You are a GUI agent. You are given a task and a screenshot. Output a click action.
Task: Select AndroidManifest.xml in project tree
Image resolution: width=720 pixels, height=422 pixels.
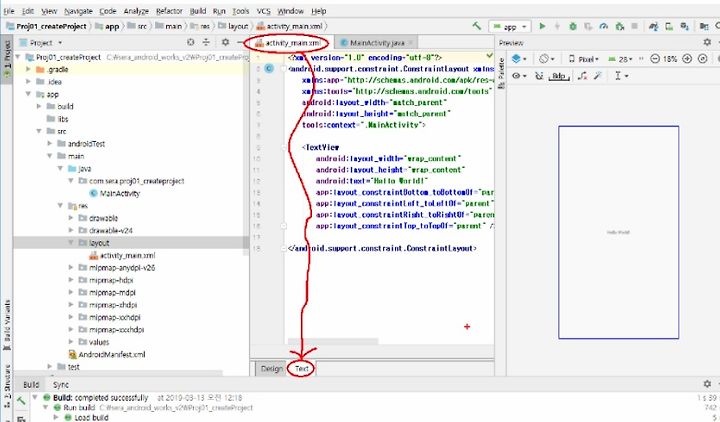coord(107,354)
